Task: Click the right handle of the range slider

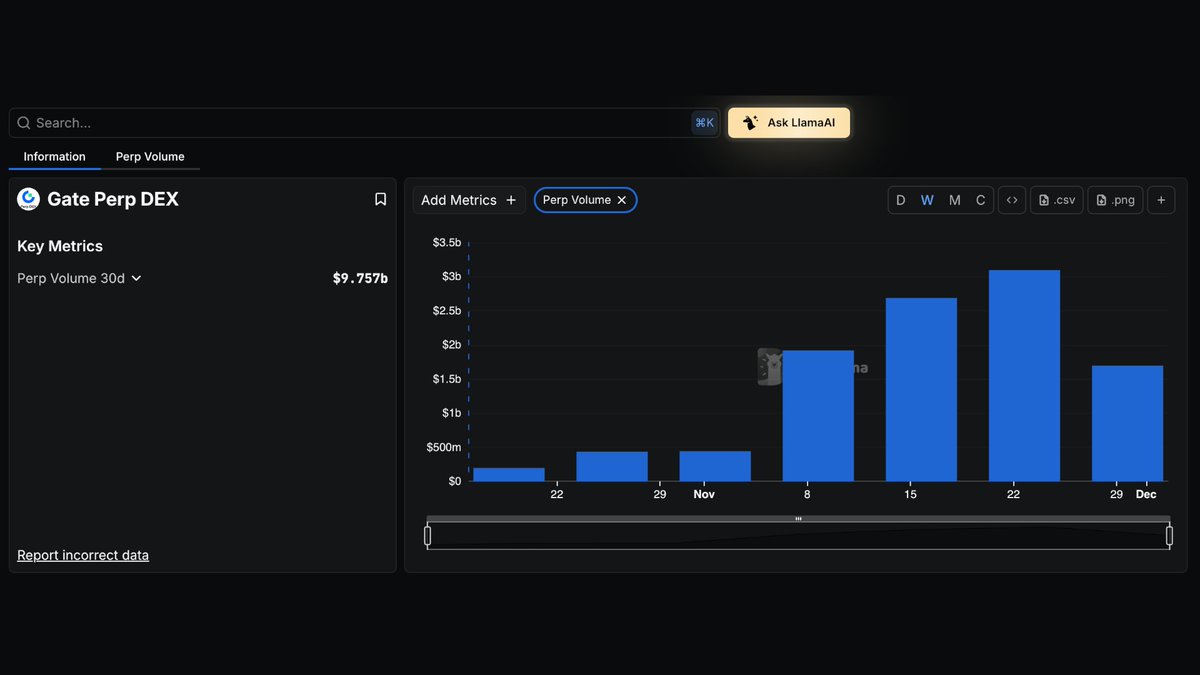Action: click(1169, 536)
